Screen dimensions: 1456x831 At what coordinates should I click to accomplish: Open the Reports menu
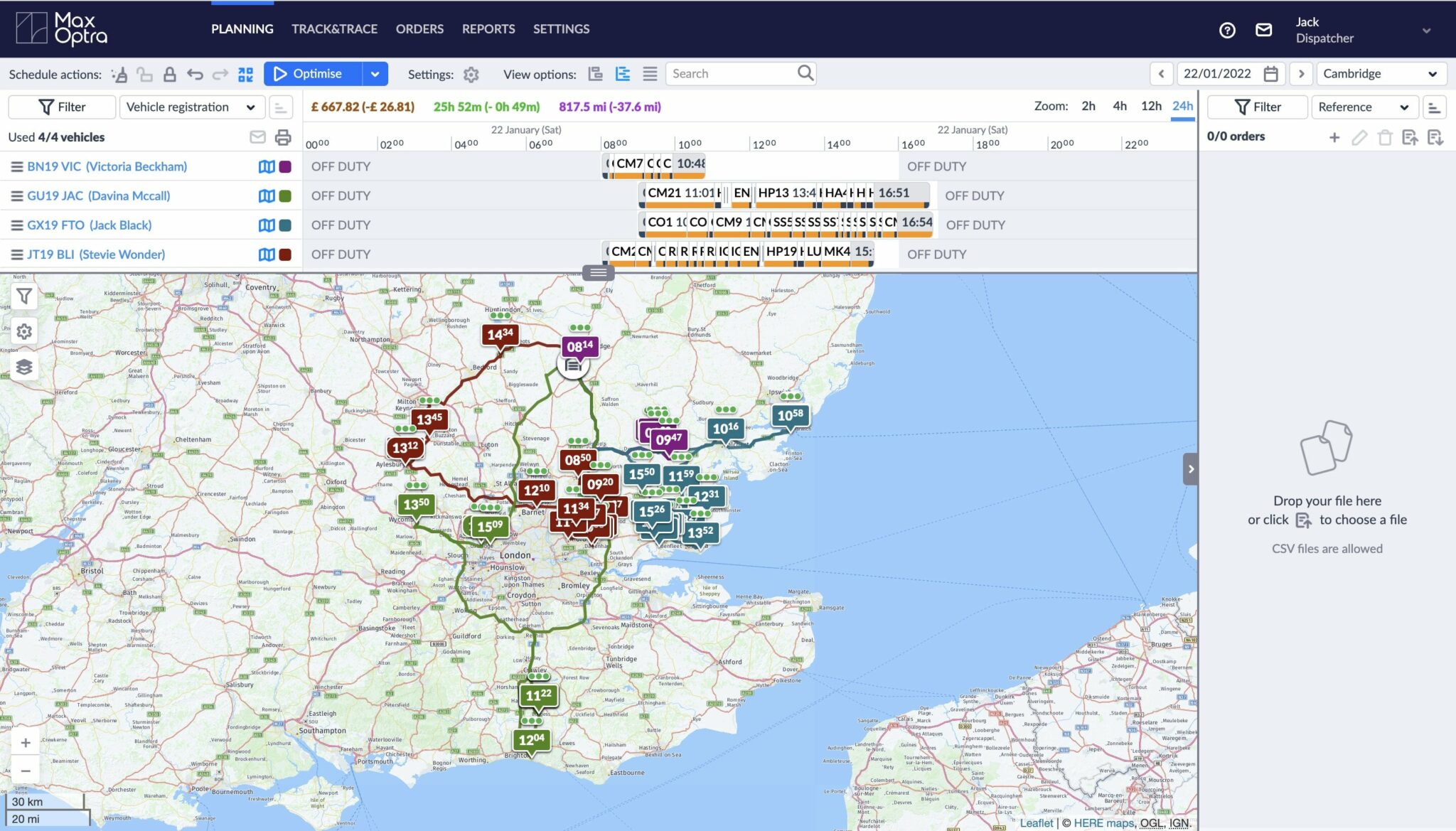(x=488, y=29)
